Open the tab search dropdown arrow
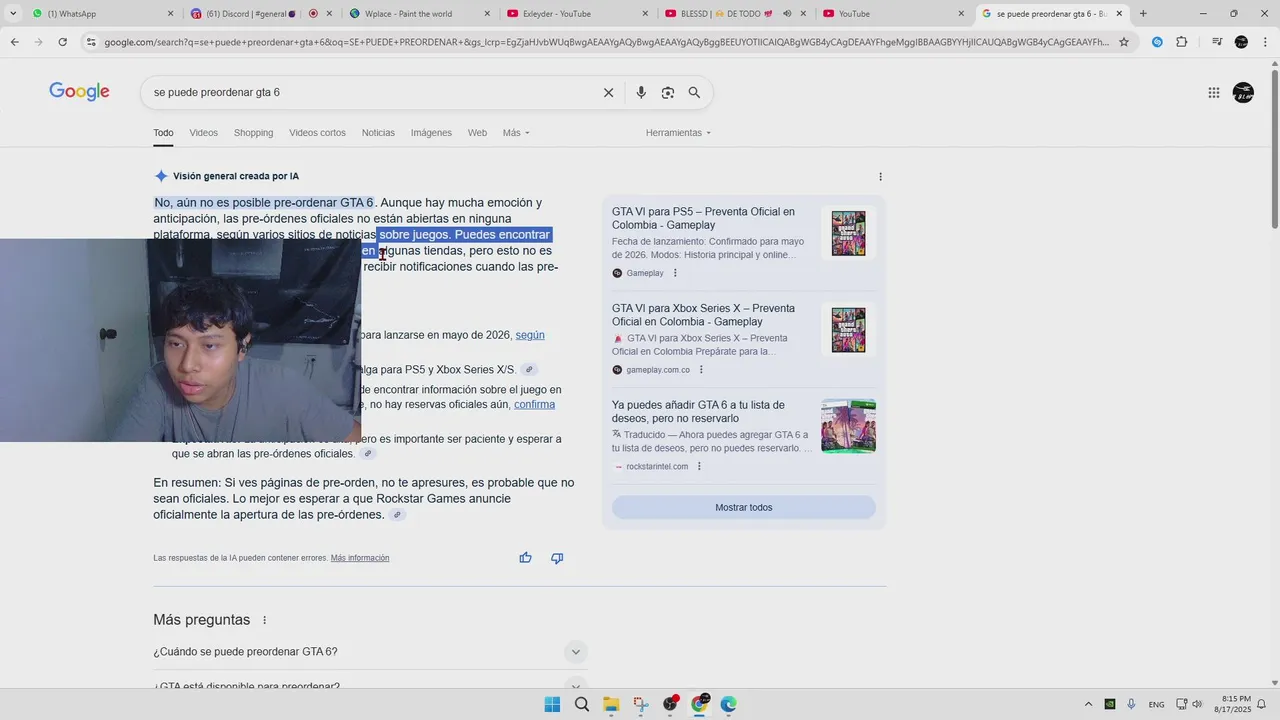This screenshot has width=1280, height=720. click(13, 13)
